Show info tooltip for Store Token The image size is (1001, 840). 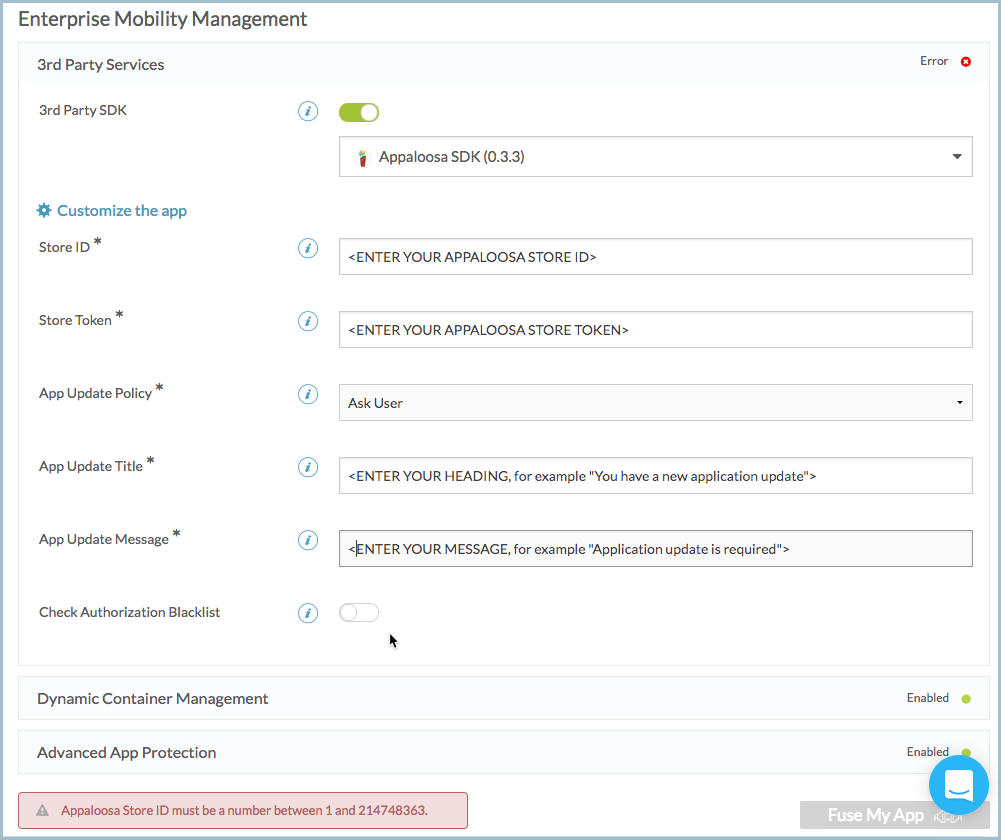coord(308,321)
